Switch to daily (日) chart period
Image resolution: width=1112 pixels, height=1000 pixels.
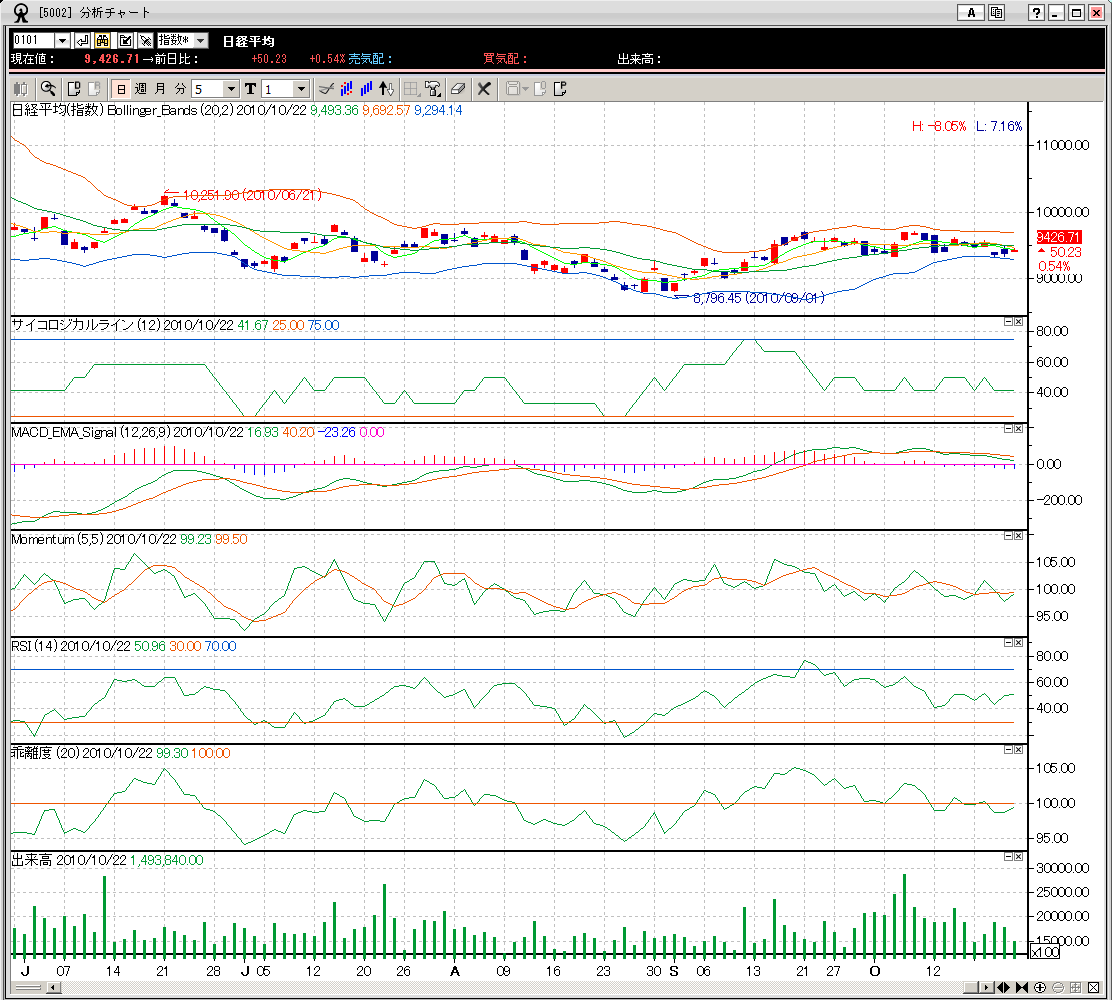pyautogui.click(x=121, y=89)
